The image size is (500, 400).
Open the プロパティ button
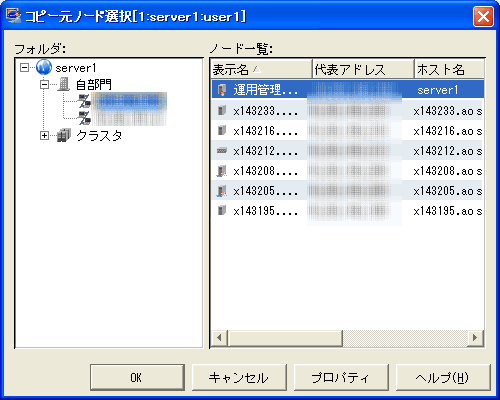coord(341,377)
